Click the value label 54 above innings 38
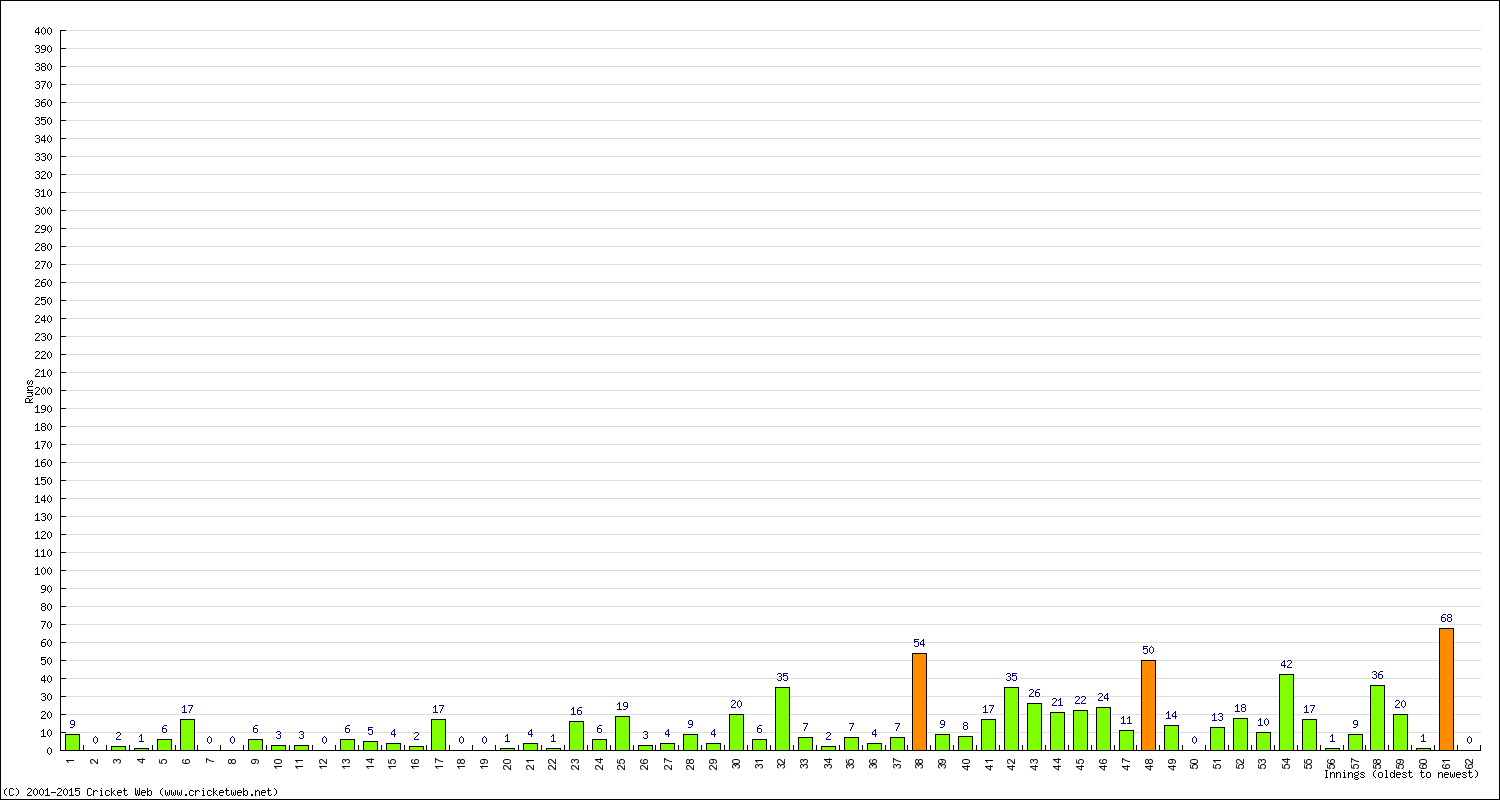Screen dimensions: 1500x800 coord(919,643)
